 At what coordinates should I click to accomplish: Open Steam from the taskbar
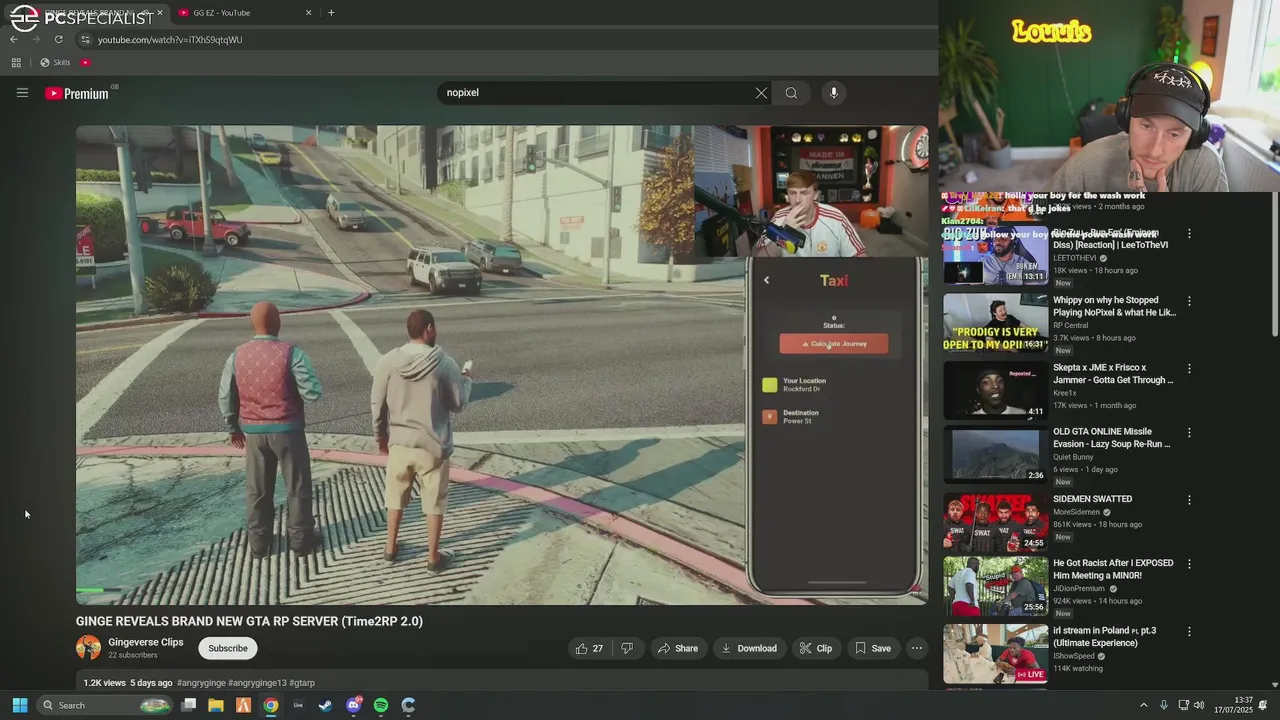tap(325, 705)
